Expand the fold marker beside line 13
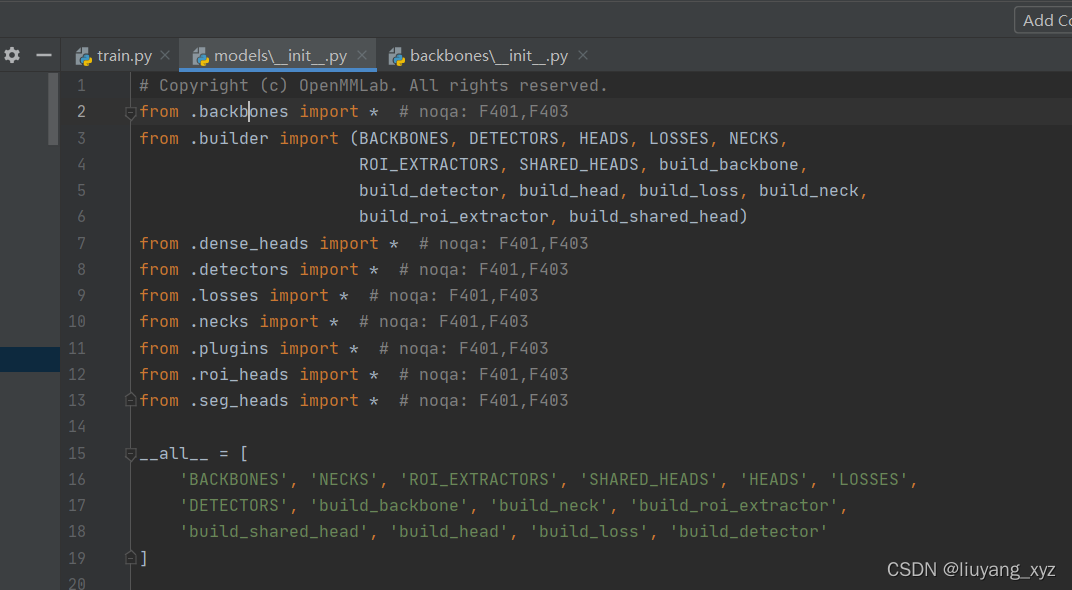The width and height of the screenshot is (1072, 590). [130, 399]
